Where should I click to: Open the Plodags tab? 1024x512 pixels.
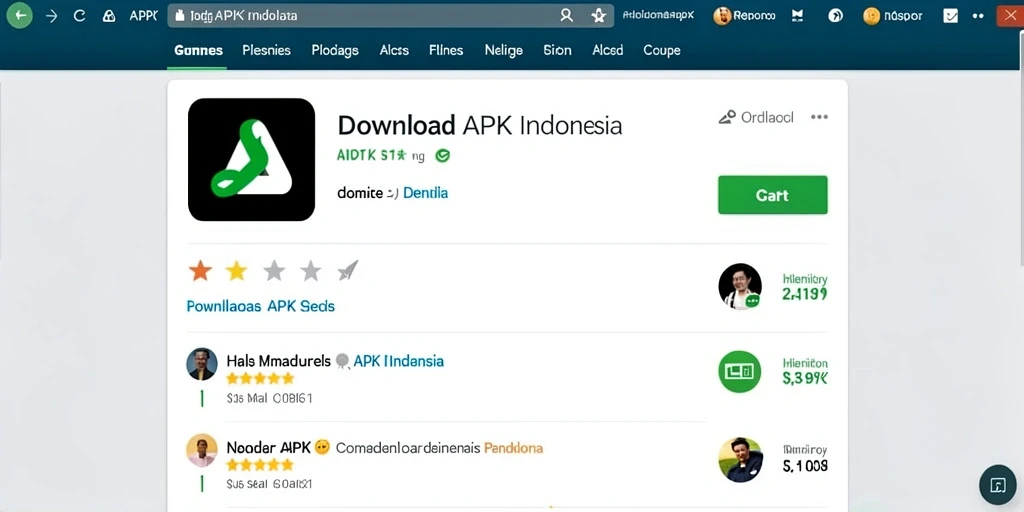click(335, 50)
